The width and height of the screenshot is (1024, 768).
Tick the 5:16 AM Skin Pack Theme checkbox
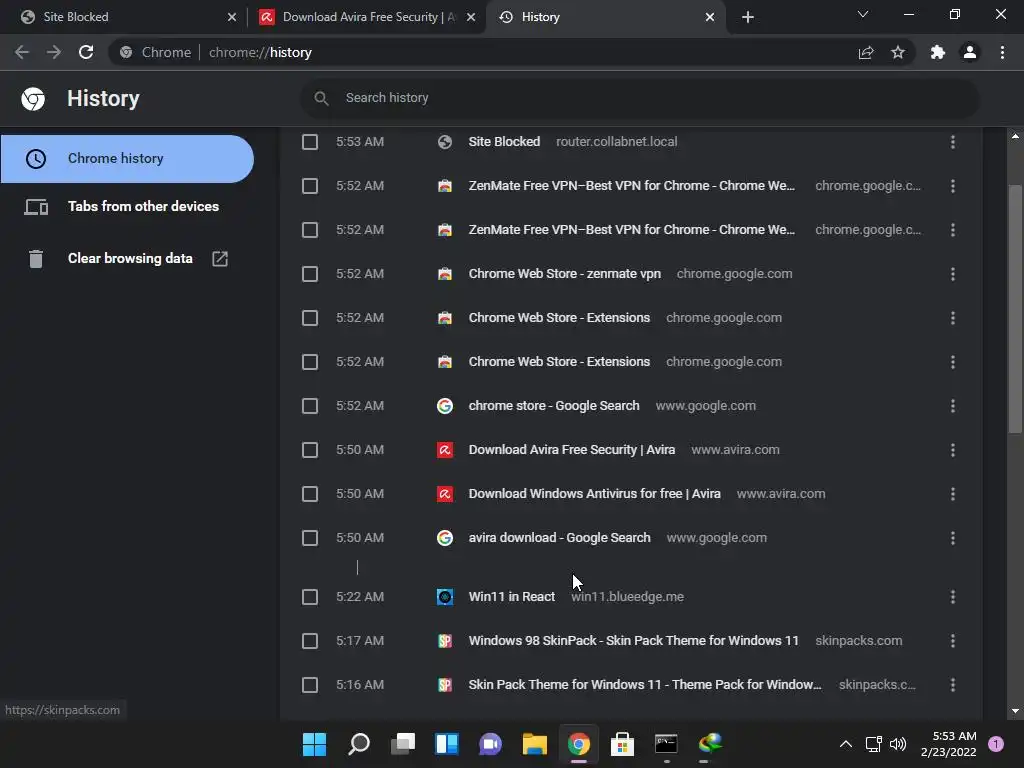310,685
